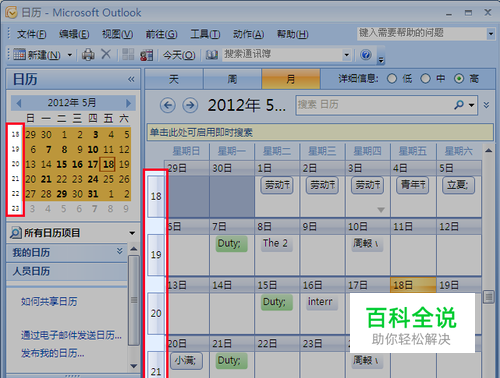
Task: Go forward with the next month arrow
Action: (190, 105)
